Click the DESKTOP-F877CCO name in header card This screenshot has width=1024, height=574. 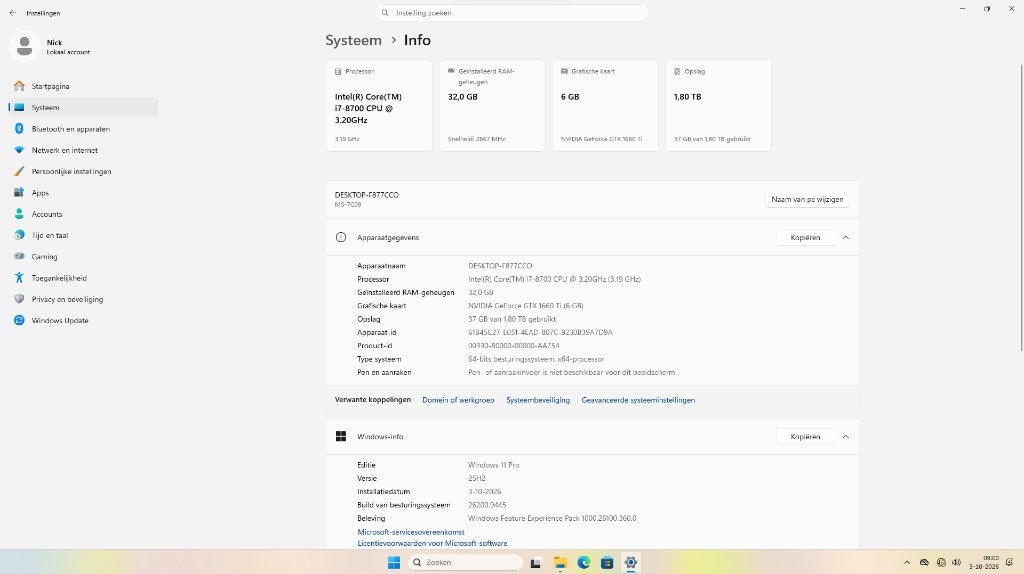366,195
